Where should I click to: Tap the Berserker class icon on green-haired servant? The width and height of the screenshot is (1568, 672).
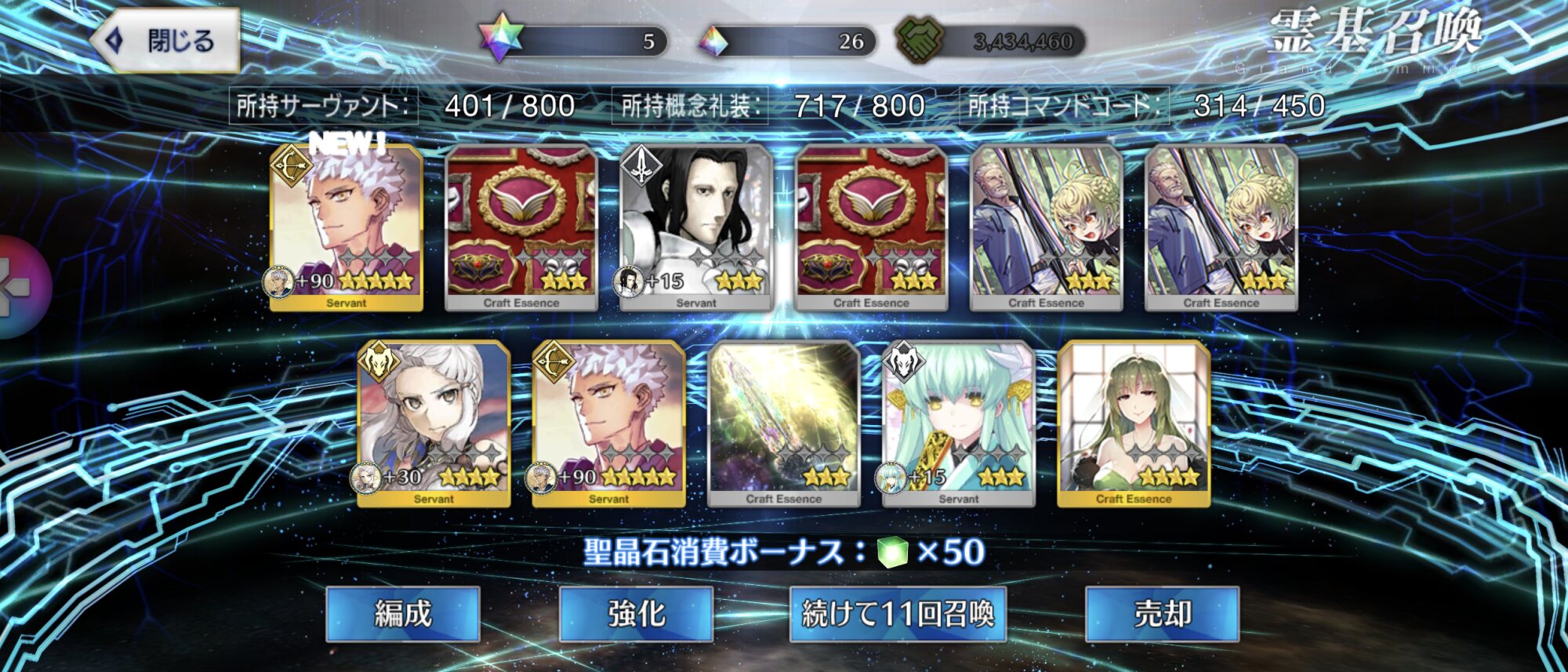tap(904, 362)
